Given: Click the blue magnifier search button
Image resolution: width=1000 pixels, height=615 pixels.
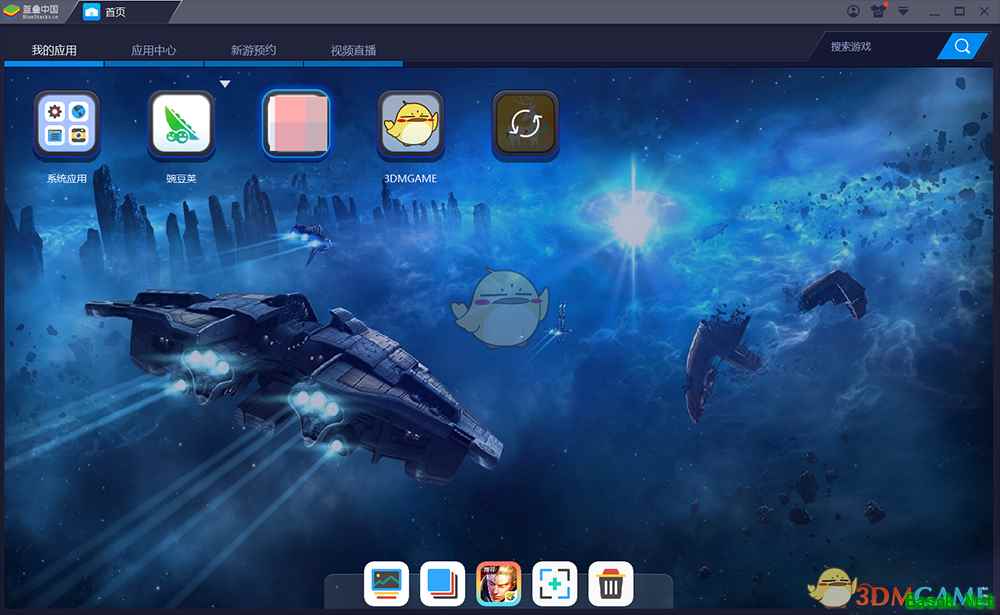Looking at the screenshot, I should [x=962, y=46].
